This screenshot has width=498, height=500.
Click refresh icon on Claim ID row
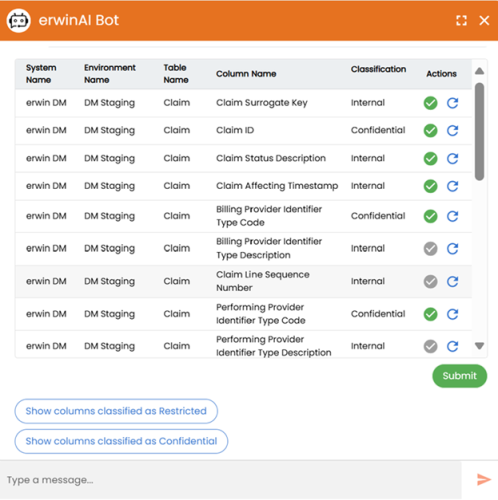[452, 130]
